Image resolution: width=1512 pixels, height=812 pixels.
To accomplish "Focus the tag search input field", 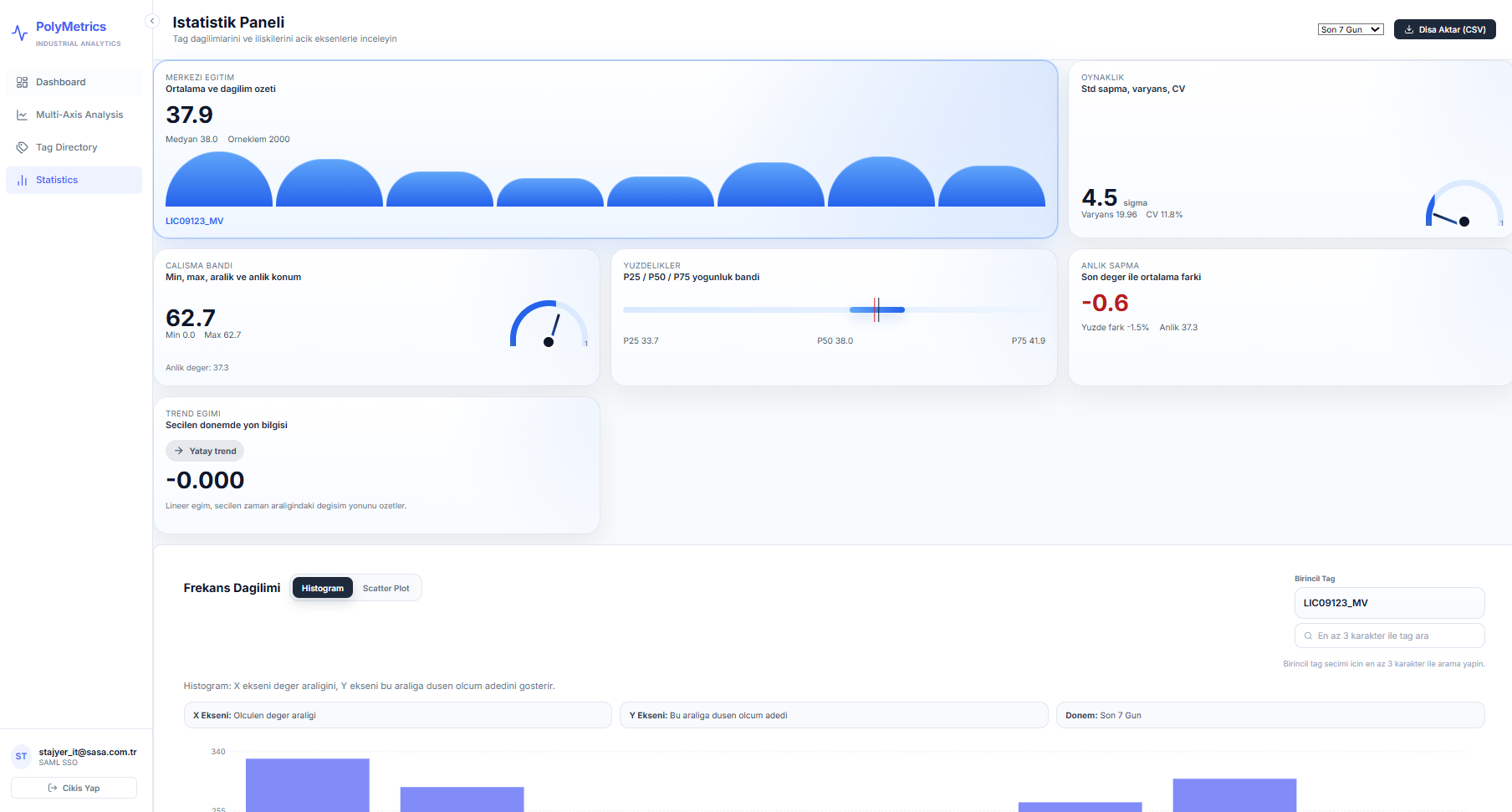I will coord(1389,636).
